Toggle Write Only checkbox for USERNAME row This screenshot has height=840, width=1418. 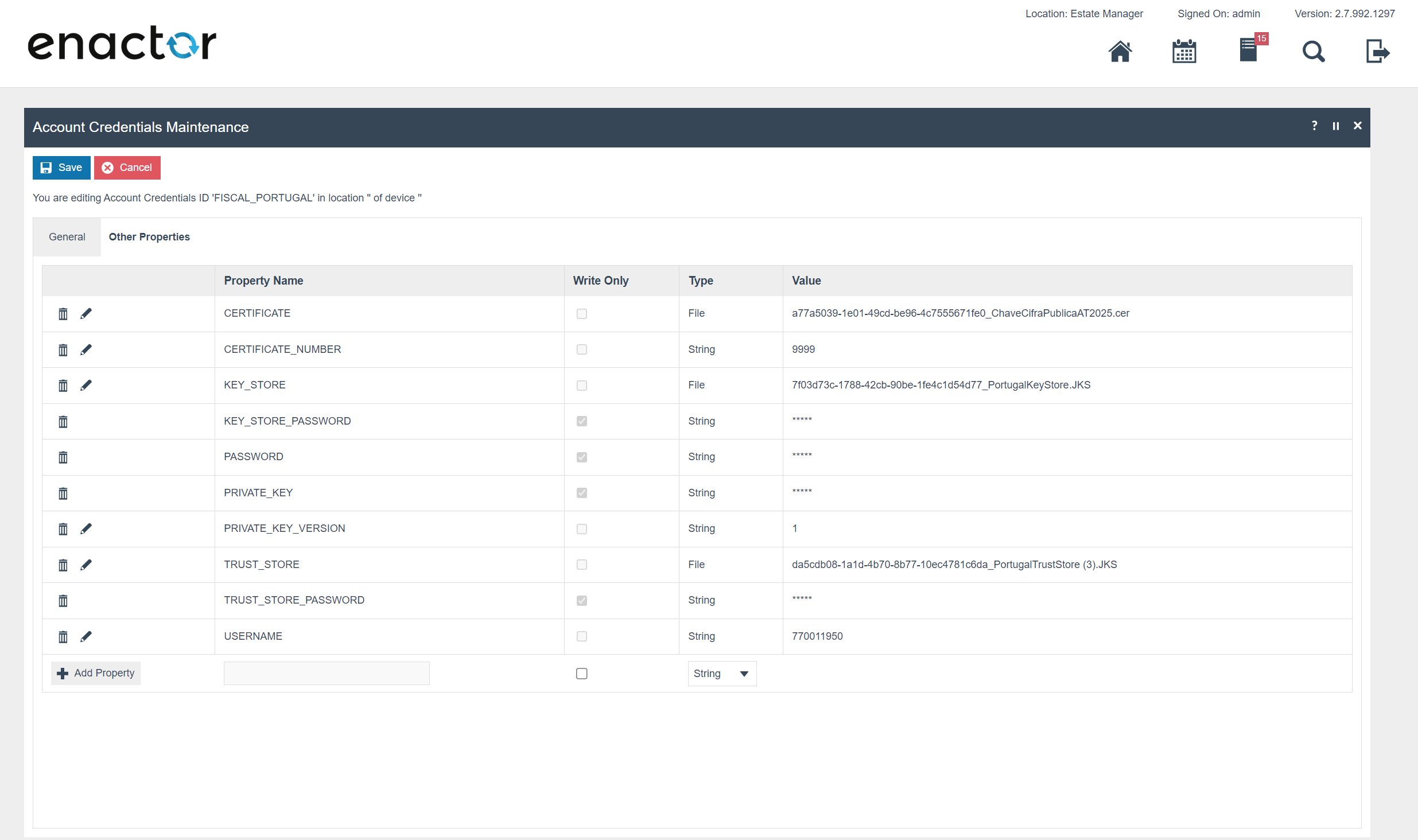pos(581,636)
